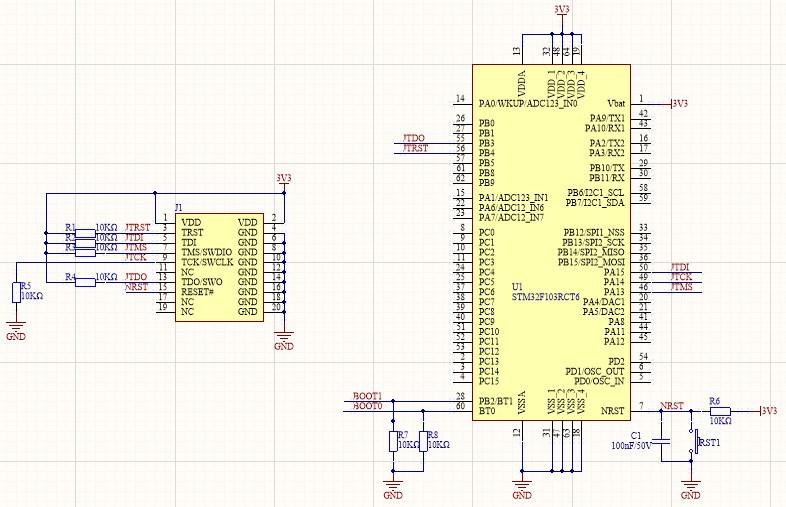Screen dimensions: 786x507
Task: Click the JTDO net label beside PB3
Action: tap(414, 138)
